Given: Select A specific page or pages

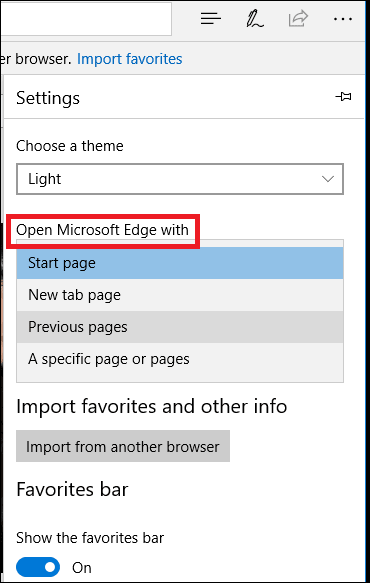Looking at the screenshot, I should tap(180, 359).
